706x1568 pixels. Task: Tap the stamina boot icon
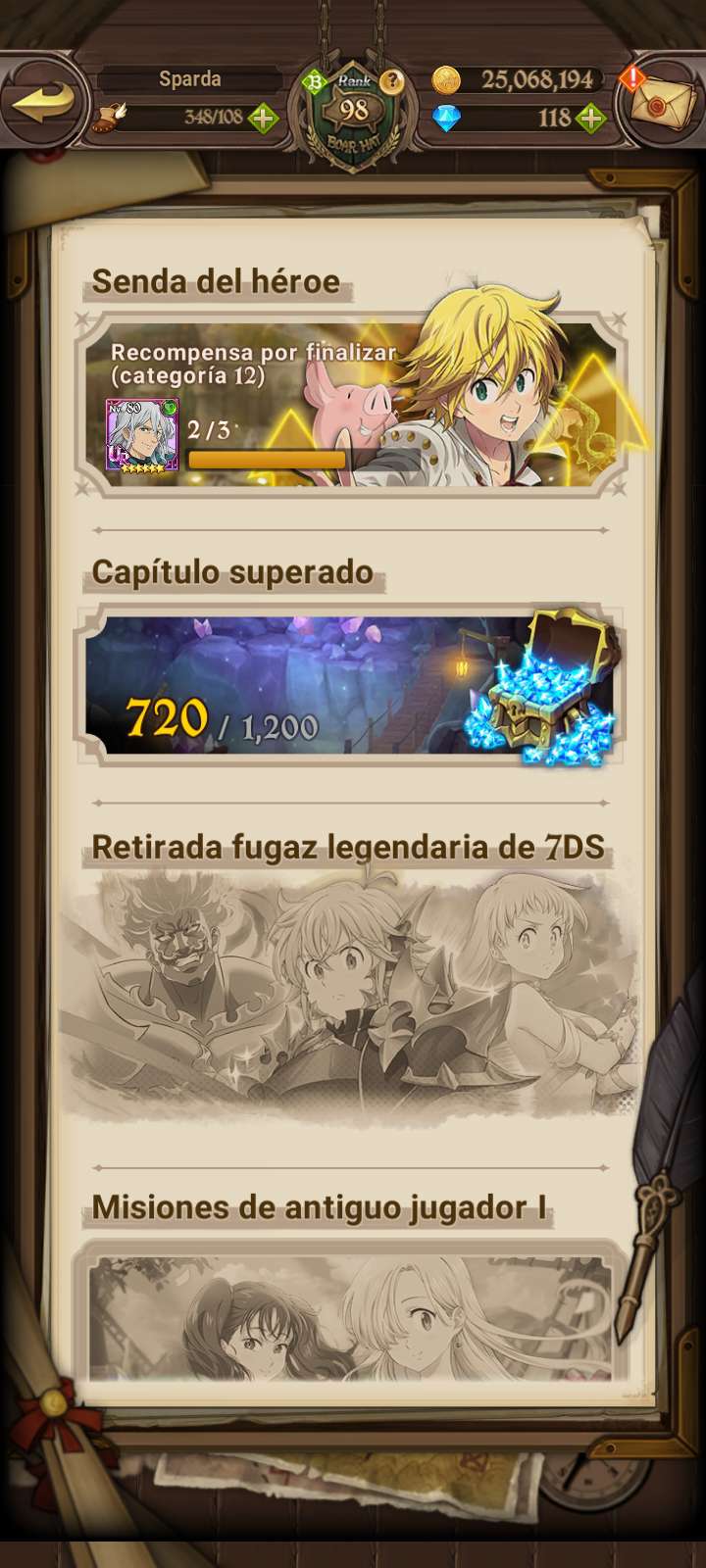(x=108, y=118)
